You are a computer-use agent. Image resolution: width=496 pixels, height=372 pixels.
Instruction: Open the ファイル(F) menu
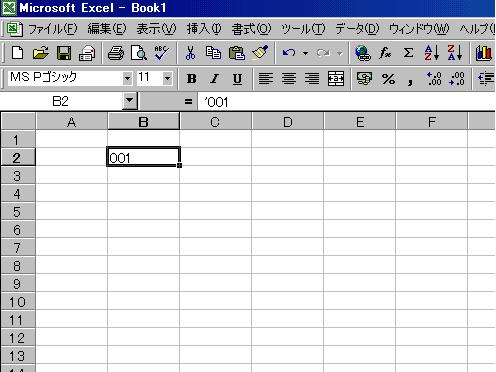coord(53,29)
